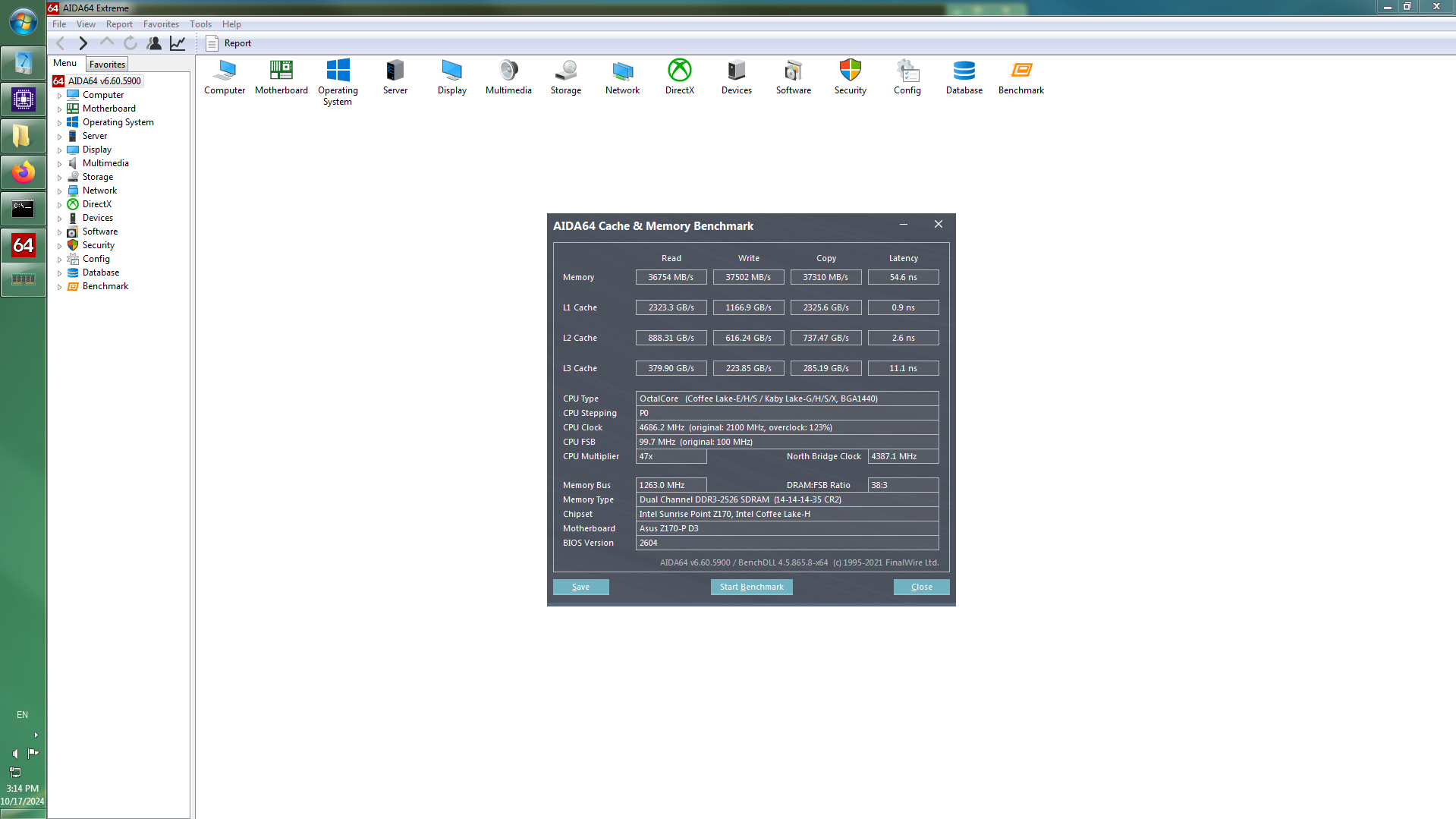
Task: Open Firefox from the taskbar
Action: point(24,172)
